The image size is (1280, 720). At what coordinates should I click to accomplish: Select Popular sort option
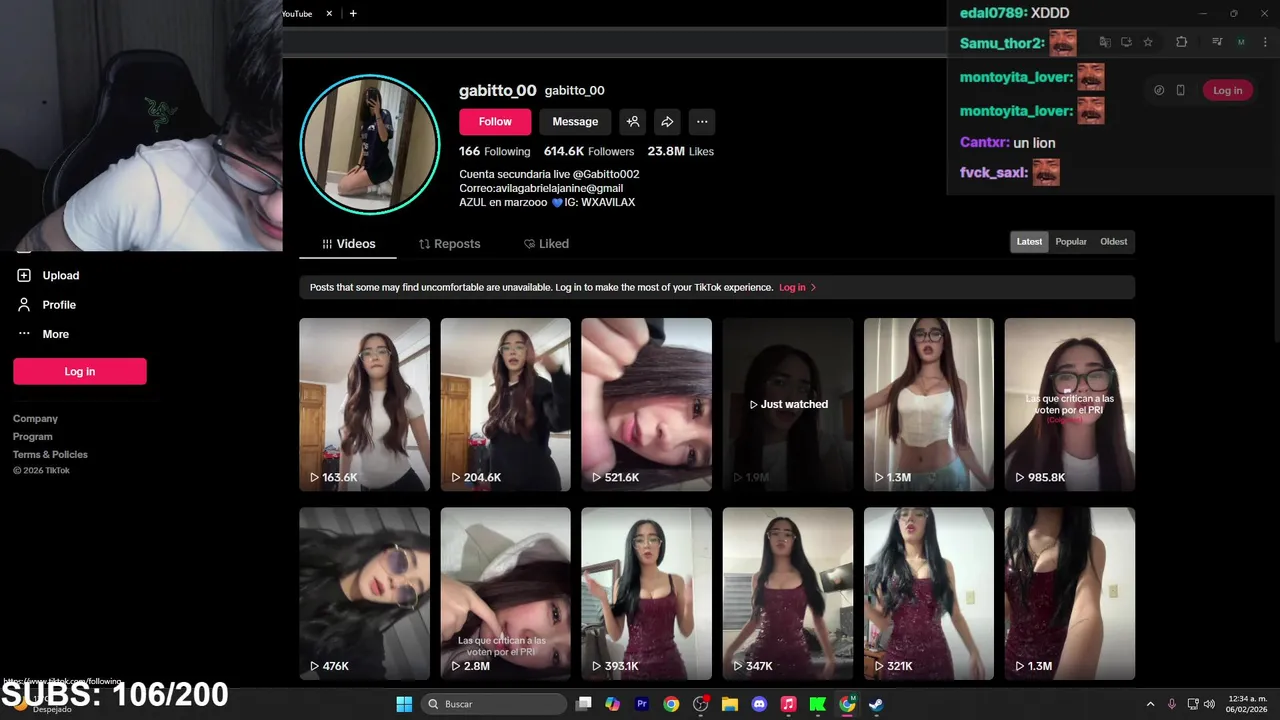click(x=1071, y=242)
